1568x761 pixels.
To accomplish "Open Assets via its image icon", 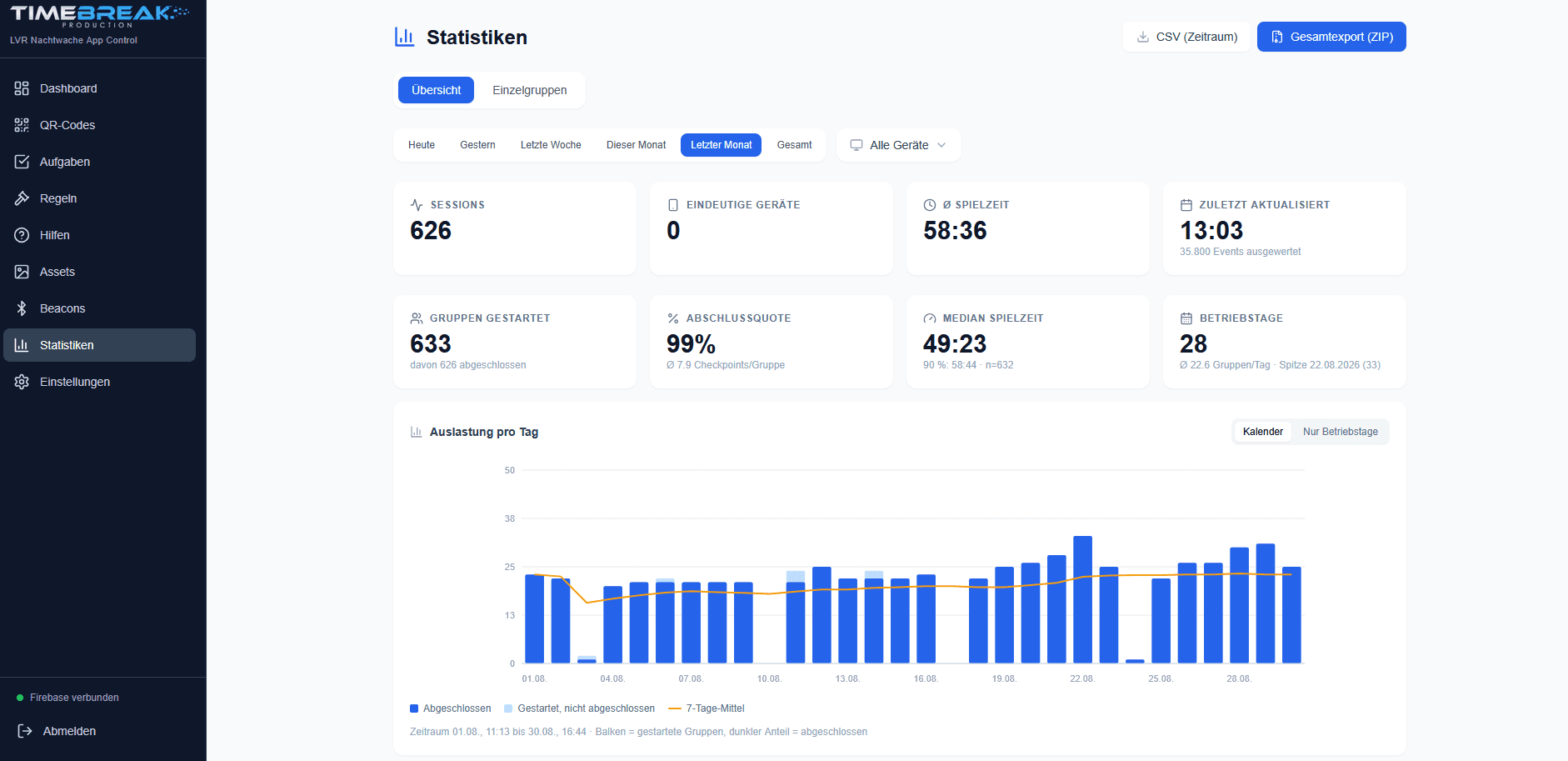I will click(22, 272).
